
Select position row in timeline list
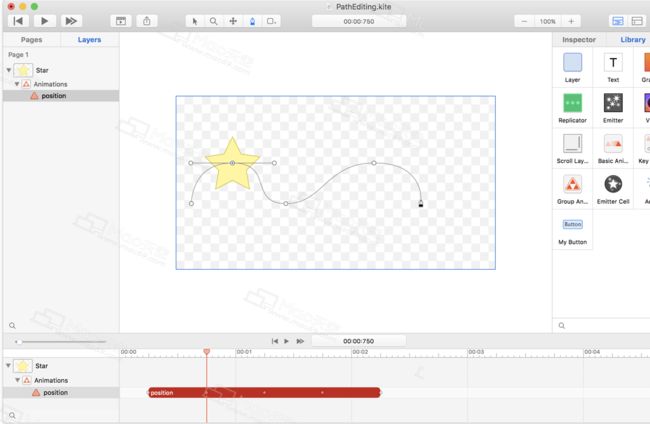tap(61, 392)
